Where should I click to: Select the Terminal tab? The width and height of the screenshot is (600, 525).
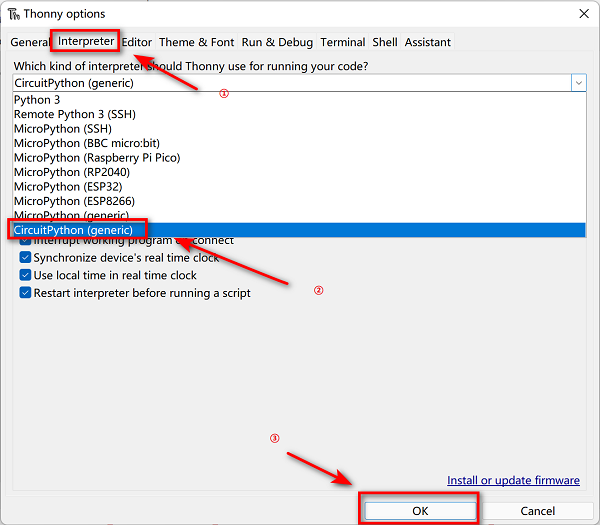[x=342, y=42]
